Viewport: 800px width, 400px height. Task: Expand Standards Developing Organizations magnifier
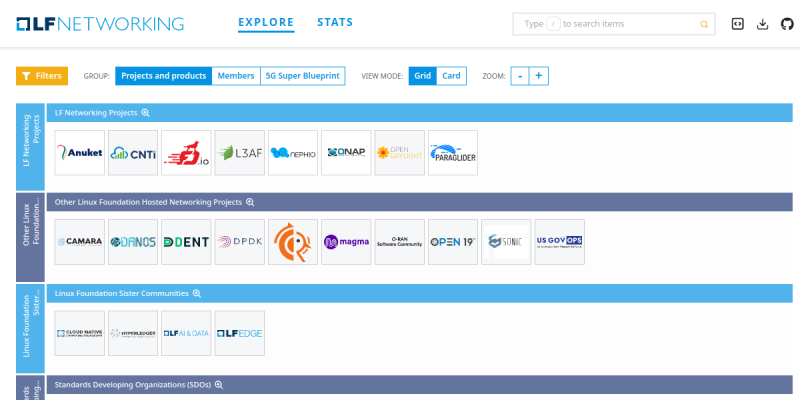pos(219,385)
